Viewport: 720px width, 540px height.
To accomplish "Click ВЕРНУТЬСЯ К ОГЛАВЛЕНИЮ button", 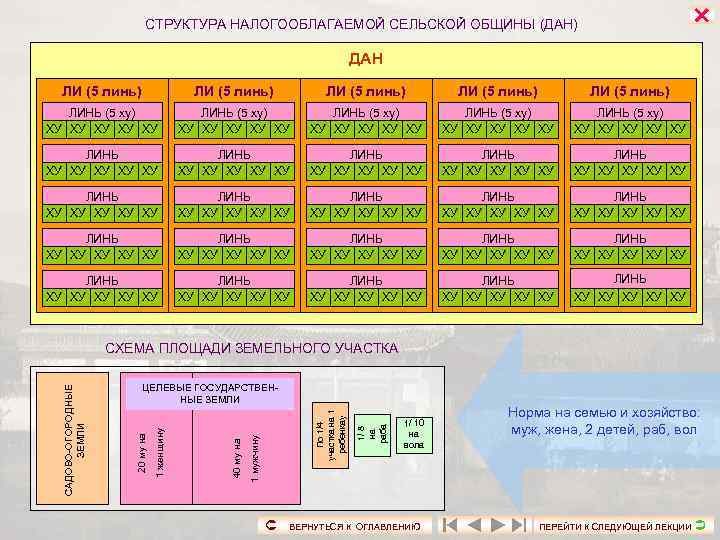I will pos(345,526).
